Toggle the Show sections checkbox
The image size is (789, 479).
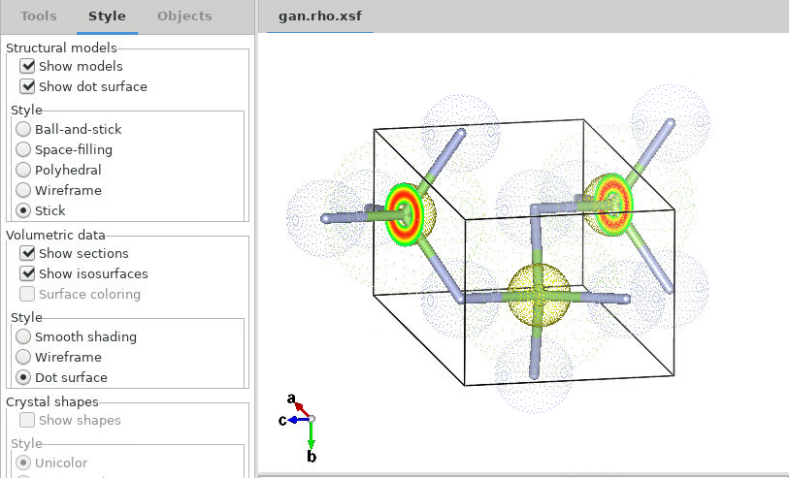pyautogui.click(x=28, y=253)
